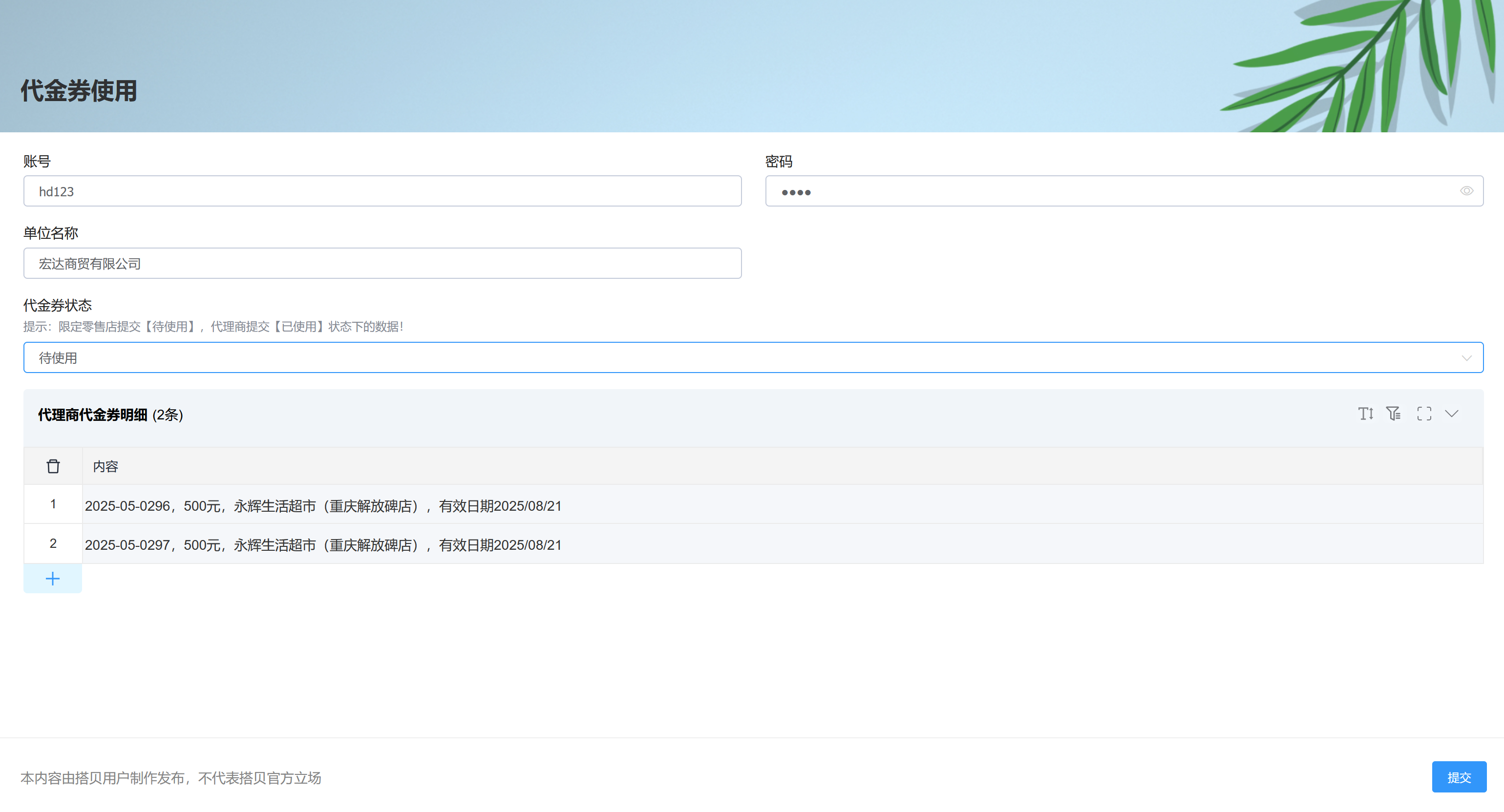Image resolution: width=1504 pixels, height=812 pixels.
Task: Click the 单位名称 input field
Action: (382, 264)
